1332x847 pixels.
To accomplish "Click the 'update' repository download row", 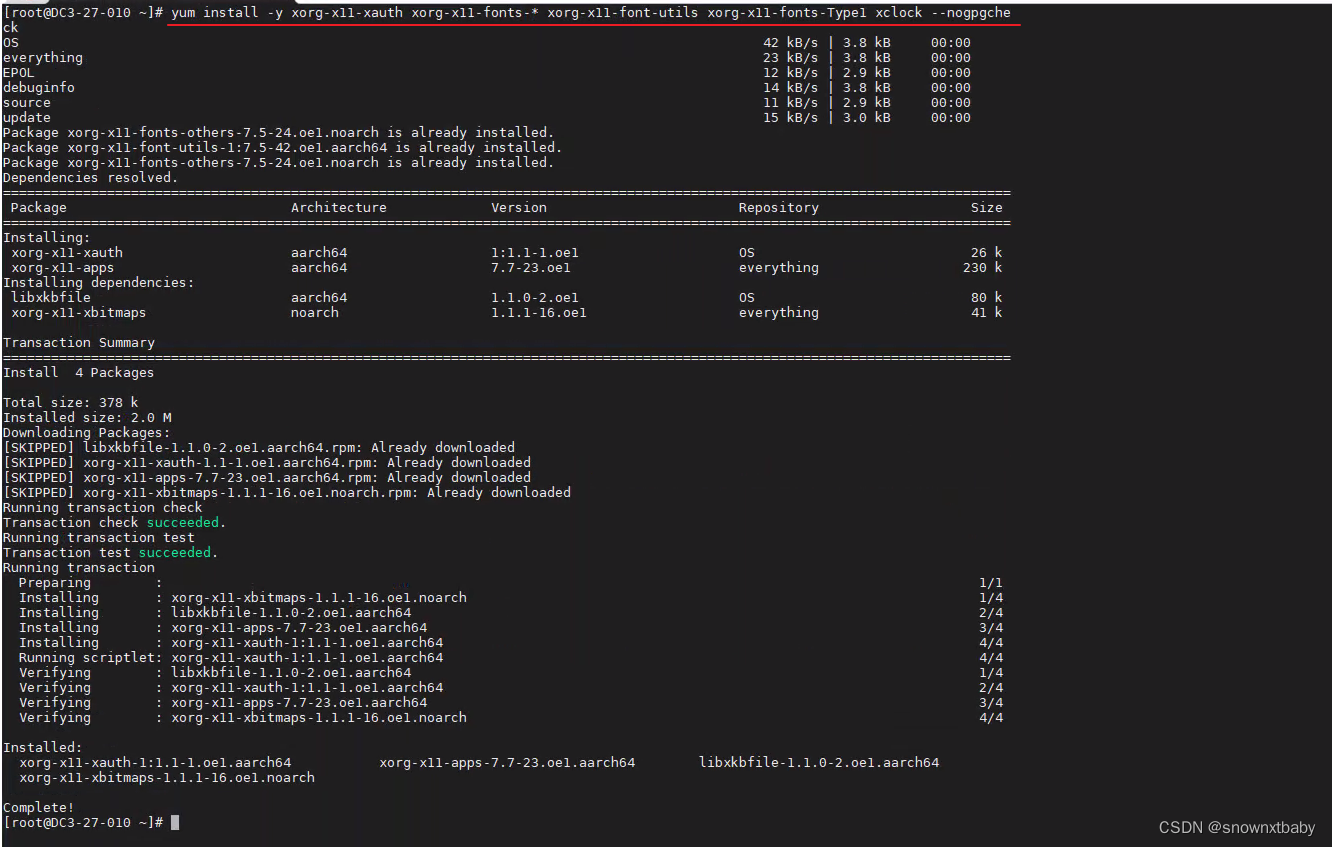I will pos(487,118).
